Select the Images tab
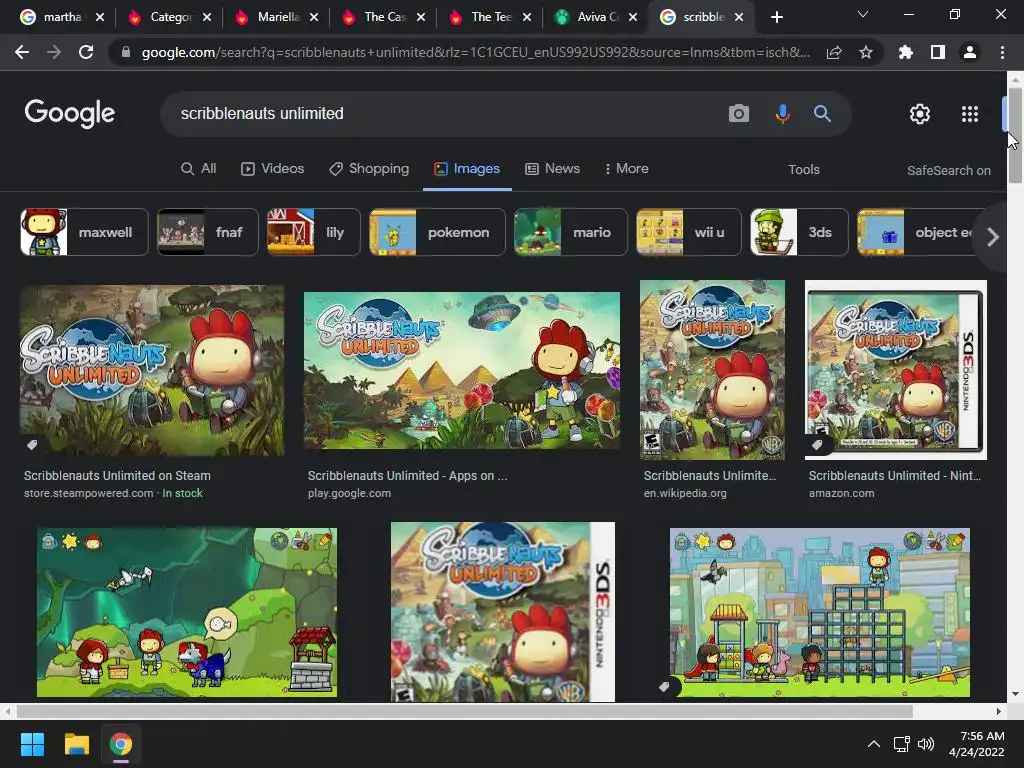Screen dimensions: 1024x768 coord(467,168)
